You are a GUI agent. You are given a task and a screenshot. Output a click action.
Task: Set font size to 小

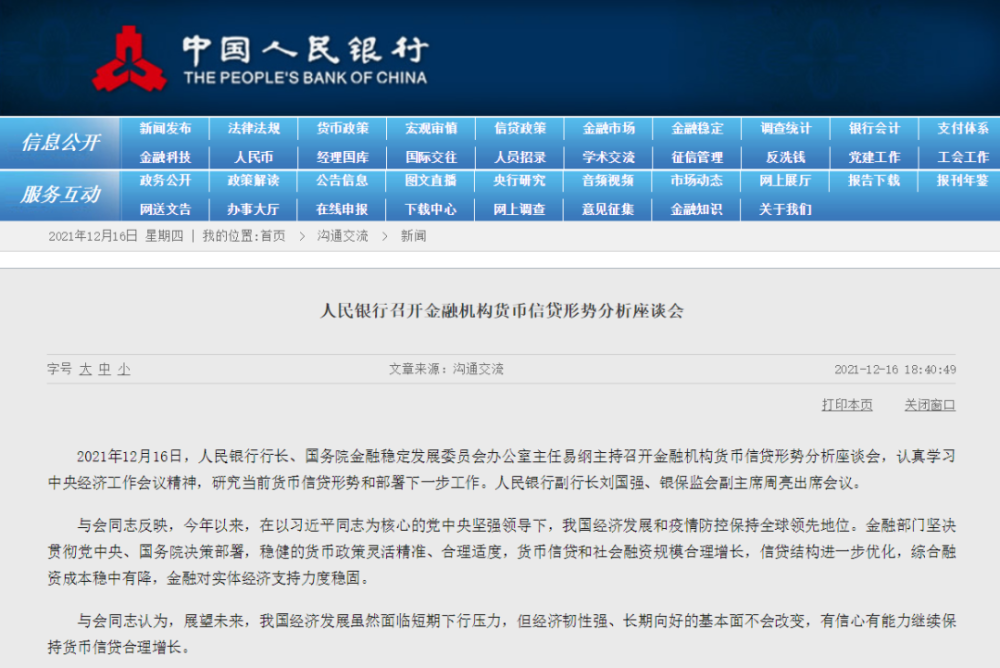point(124,369)
